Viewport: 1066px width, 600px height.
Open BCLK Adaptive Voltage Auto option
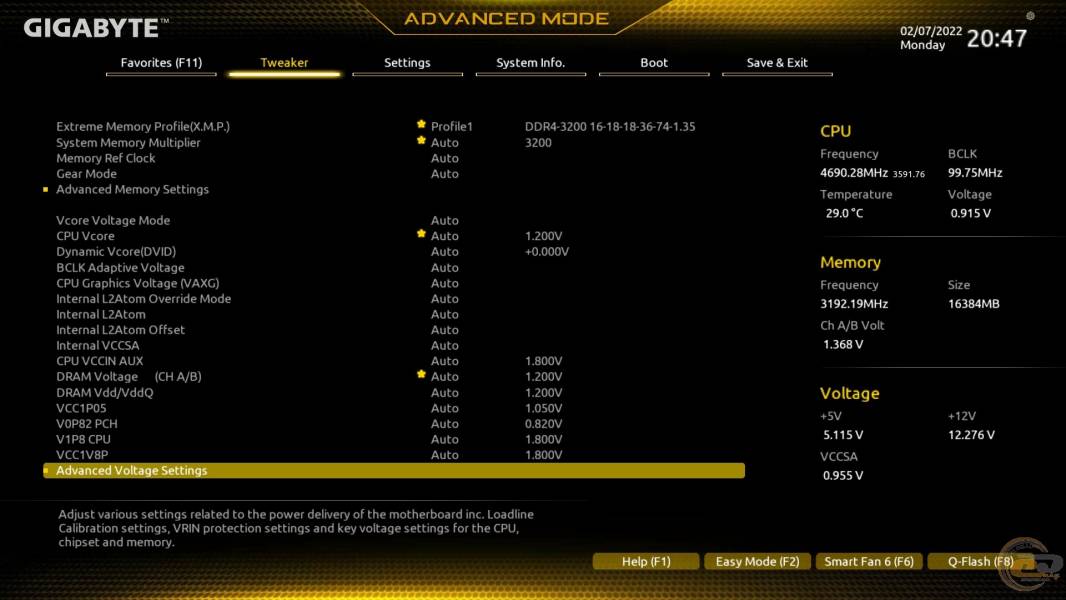pos(445,268)
